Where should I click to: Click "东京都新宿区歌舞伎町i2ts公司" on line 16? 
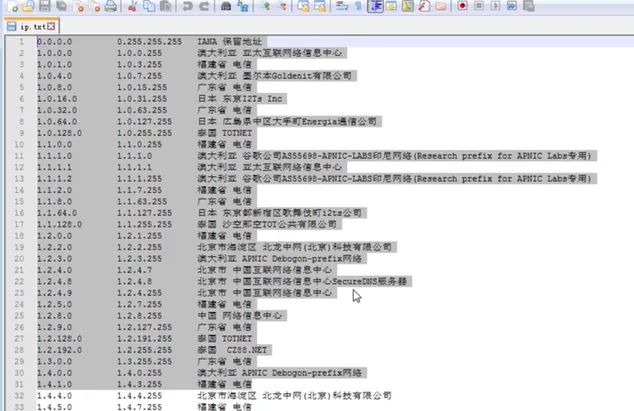coord(292,213)
